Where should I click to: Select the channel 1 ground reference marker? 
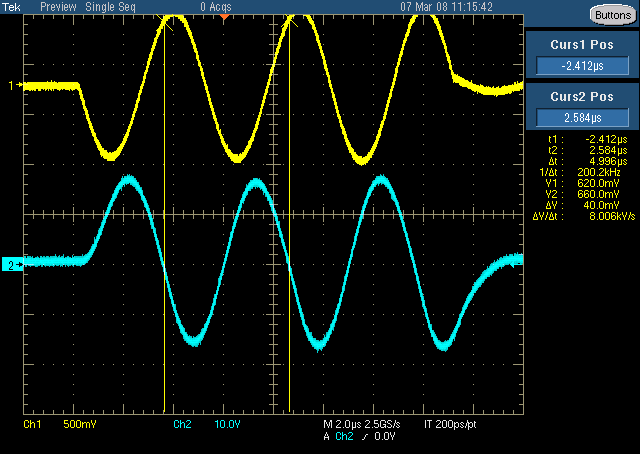point(15,85)
